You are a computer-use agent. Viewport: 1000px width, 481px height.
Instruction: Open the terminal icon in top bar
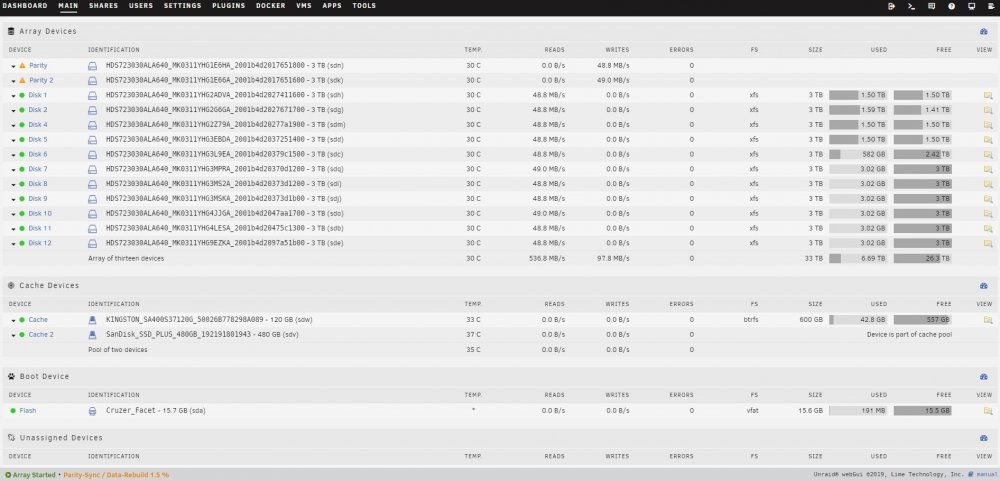[911, 6]
